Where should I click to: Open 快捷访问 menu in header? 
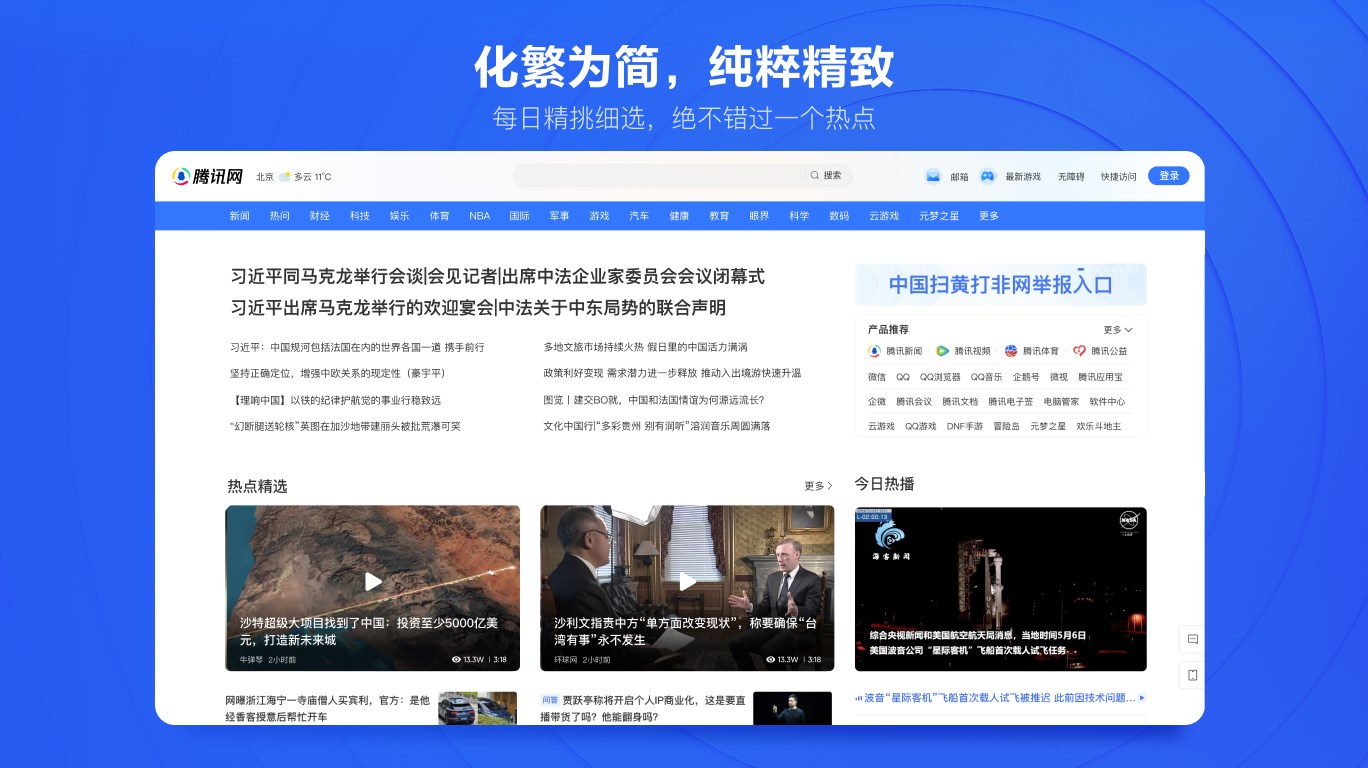1119,177
